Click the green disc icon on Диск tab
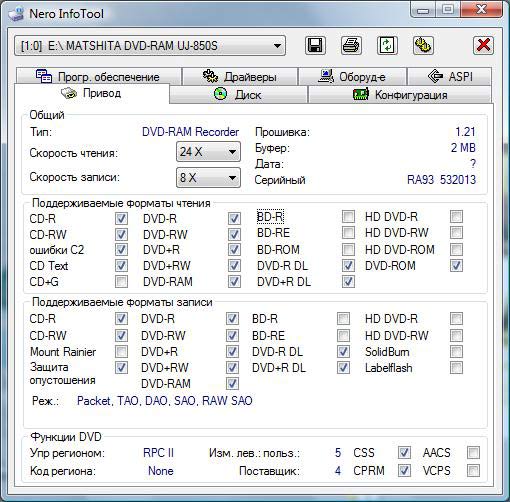Viewport: 510px width, 502px height. 220,94
